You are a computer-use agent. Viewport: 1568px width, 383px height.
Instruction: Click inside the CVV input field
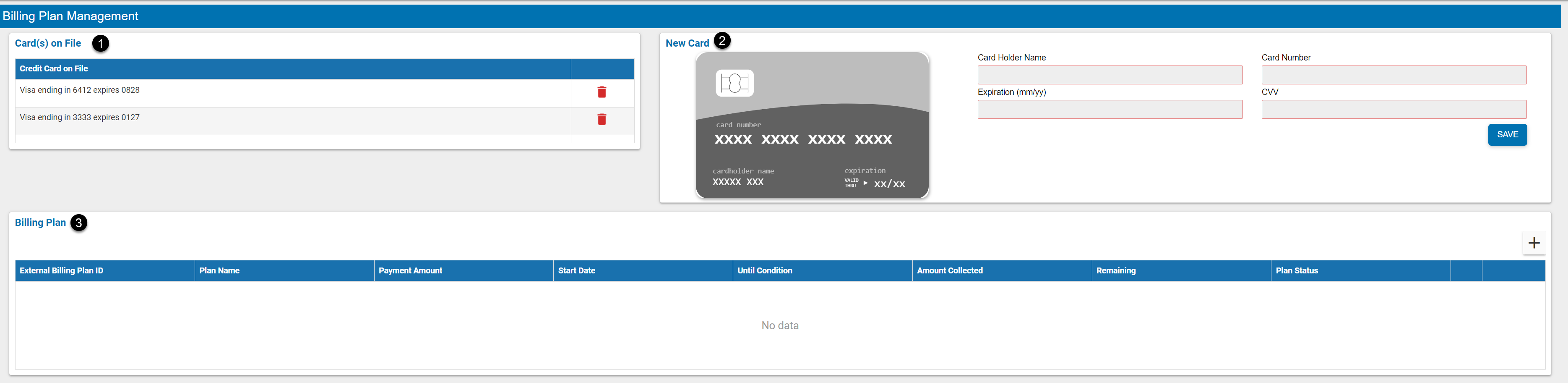click(x=1394, y=109)
